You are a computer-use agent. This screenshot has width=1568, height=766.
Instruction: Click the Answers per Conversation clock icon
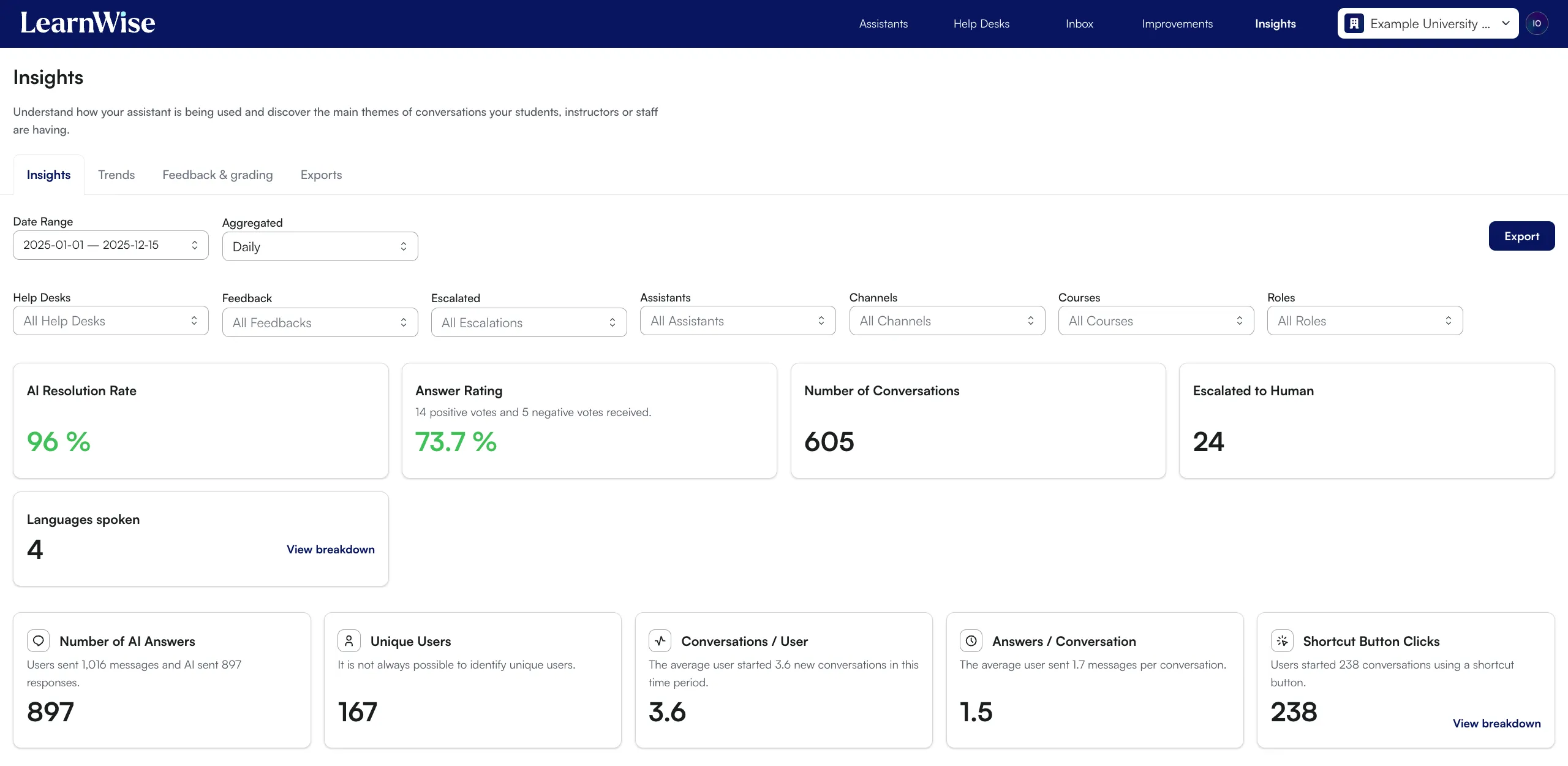click(x=971, y=641)
